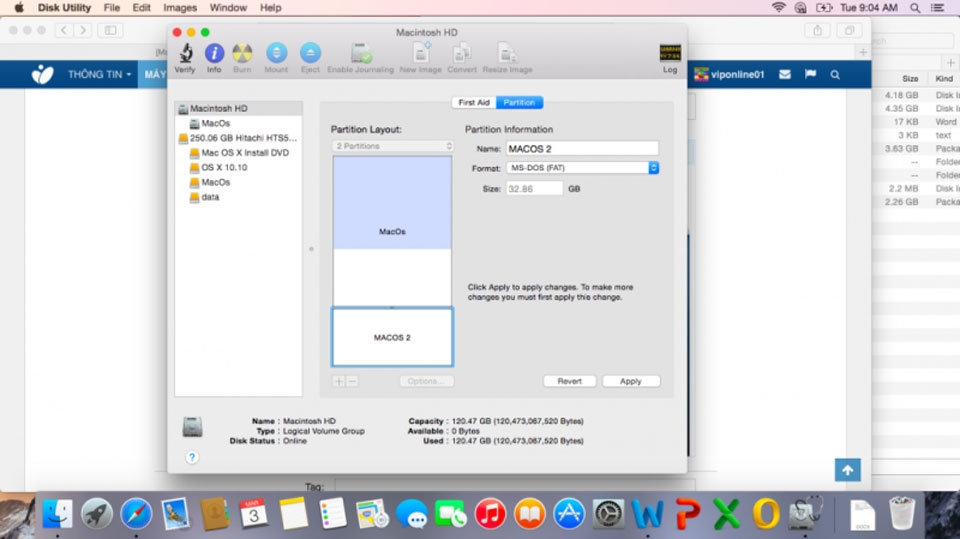Open the Partition Layout dropdown
960x539 pixels.
(392, 146)
